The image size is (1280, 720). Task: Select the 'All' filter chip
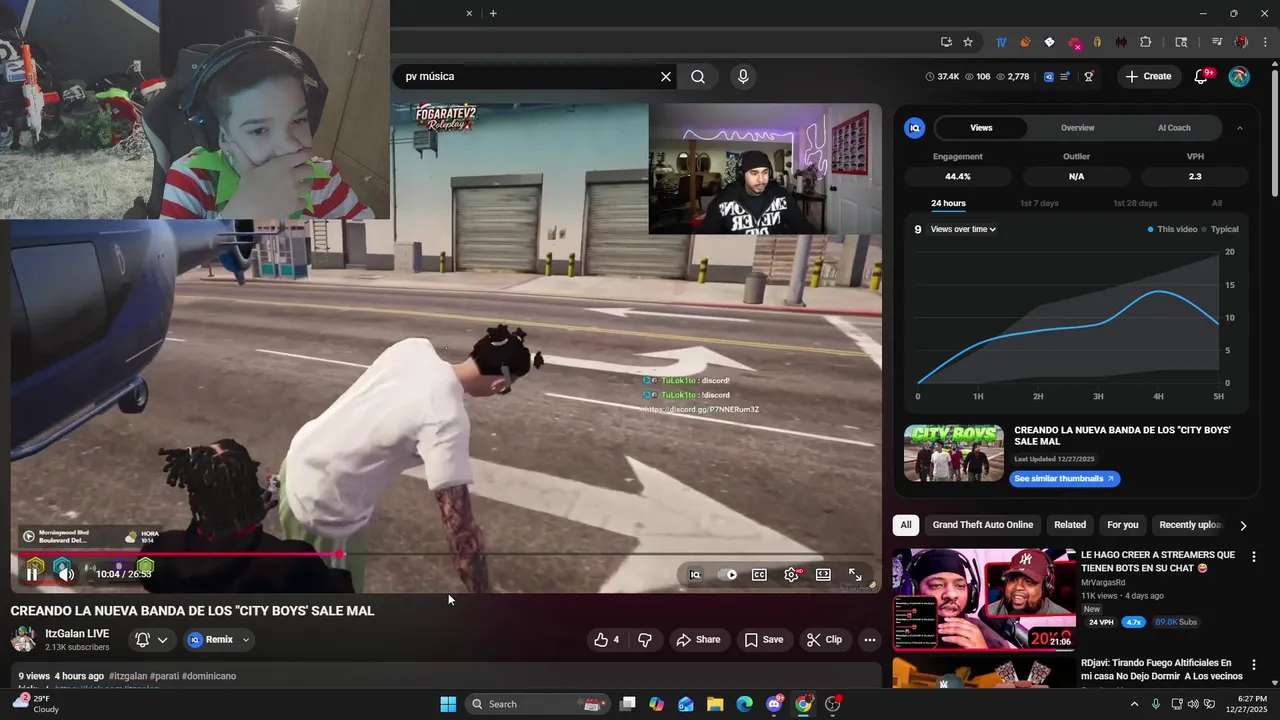pos(906,525)
